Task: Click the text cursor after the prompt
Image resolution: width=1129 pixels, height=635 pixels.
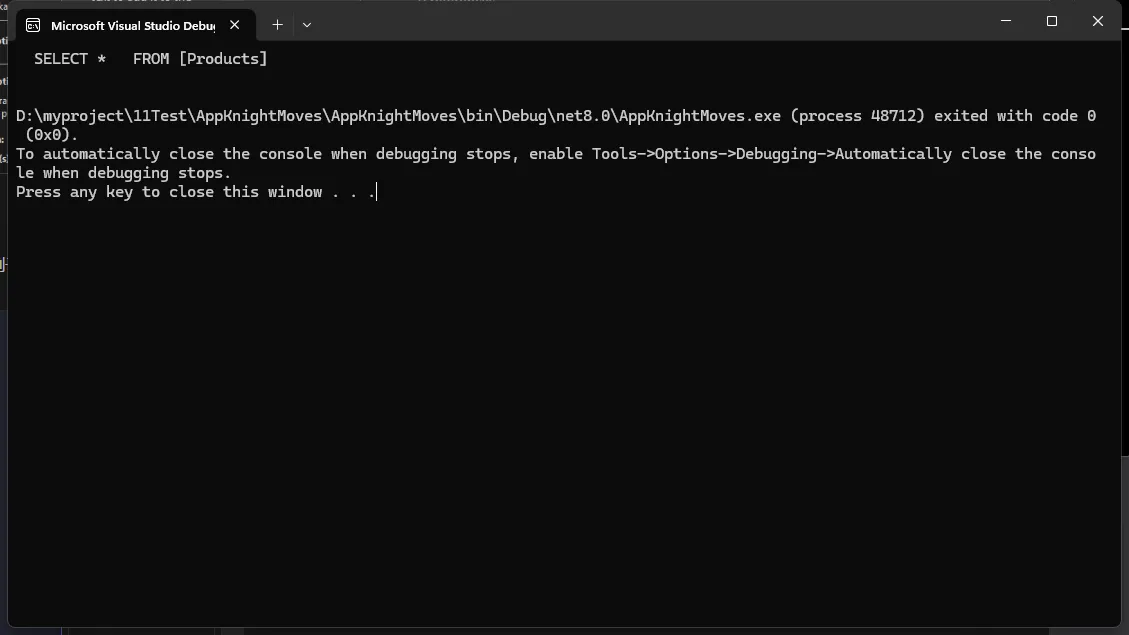Action: pyautogui.click(x=377, y=192)
